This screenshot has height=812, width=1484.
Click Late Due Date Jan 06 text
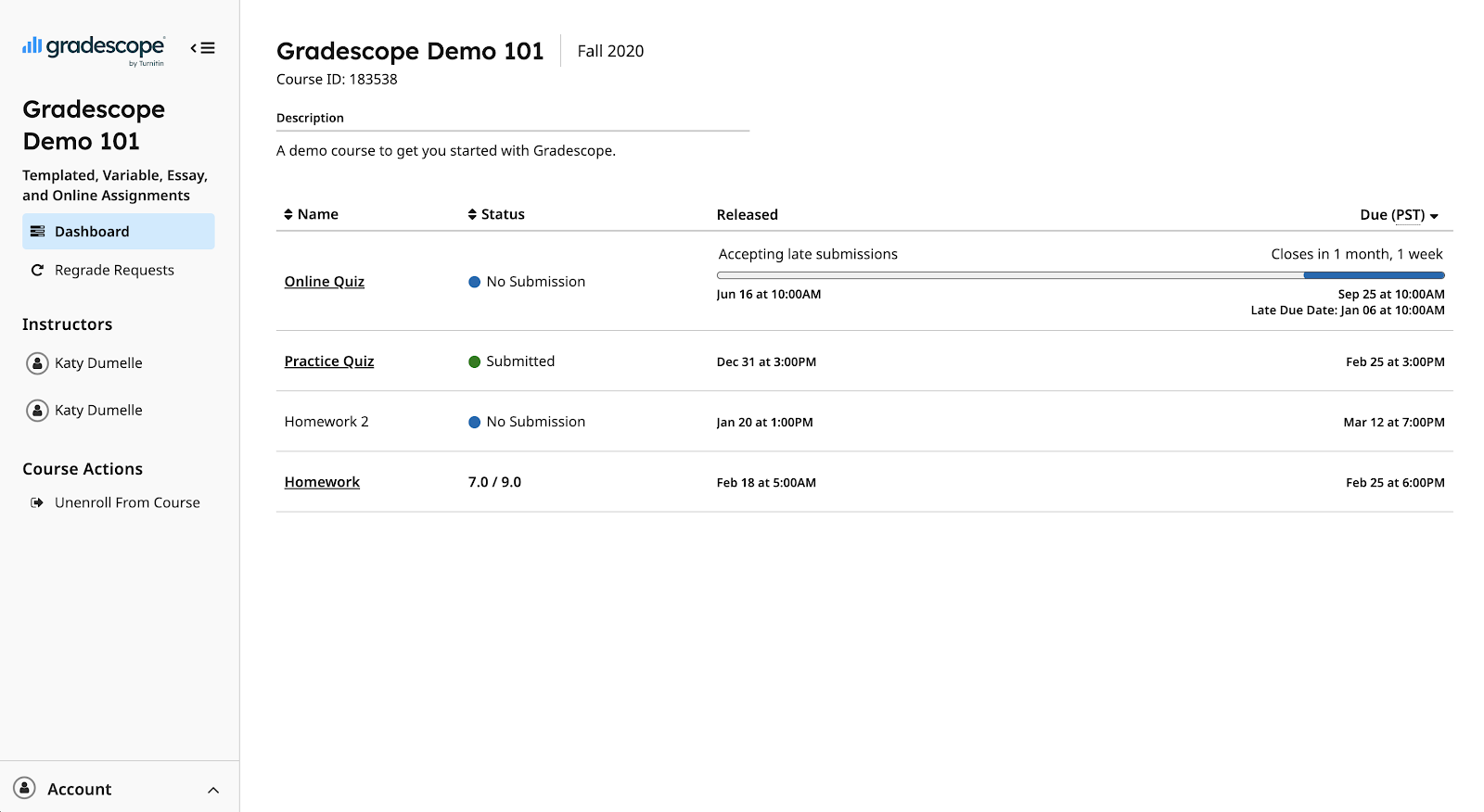pos(1348,311)
